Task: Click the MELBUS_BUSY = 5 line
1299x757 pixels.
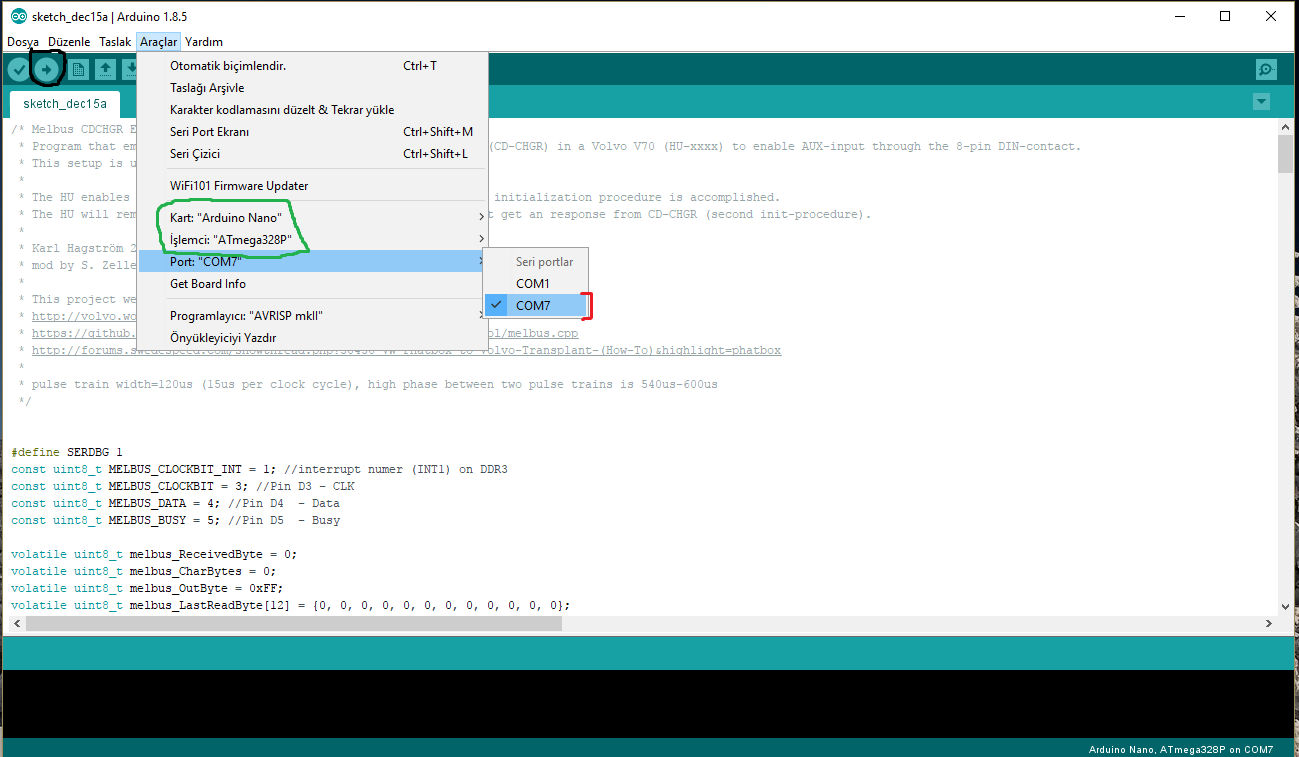Action: [175, 520]
